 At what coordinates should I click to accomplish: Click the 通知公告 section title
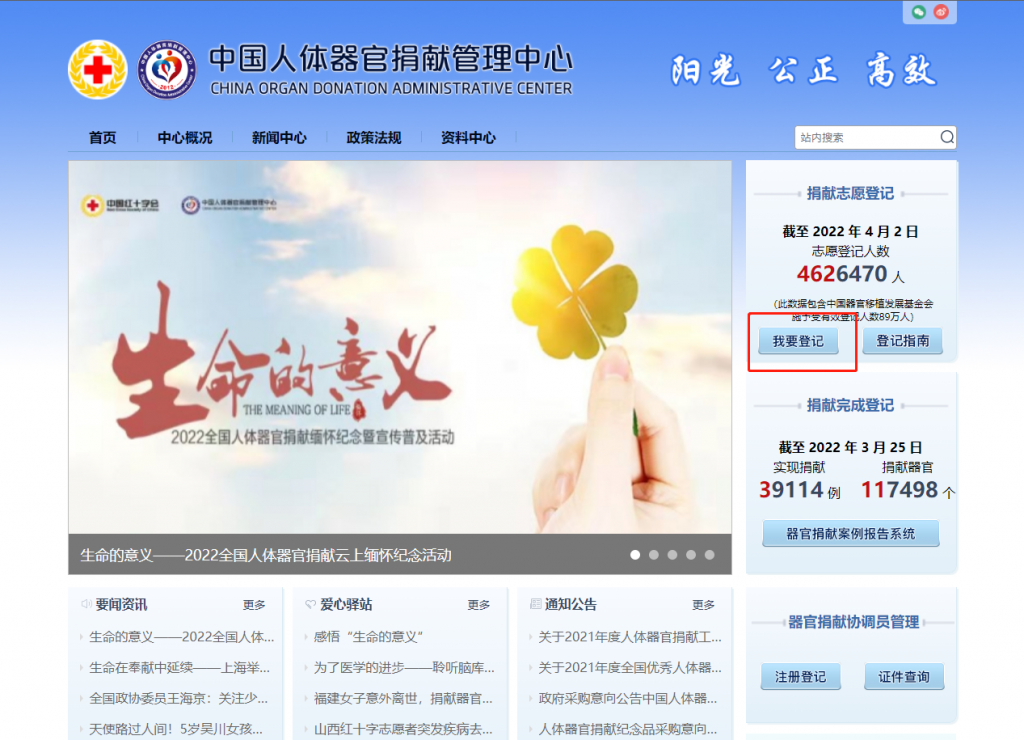571,605
